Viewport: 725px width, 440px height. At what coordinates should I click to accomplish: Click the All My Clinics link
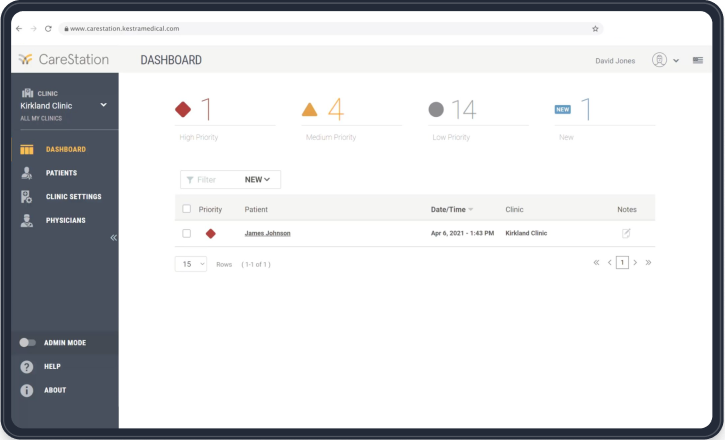(x=41, y=118)
